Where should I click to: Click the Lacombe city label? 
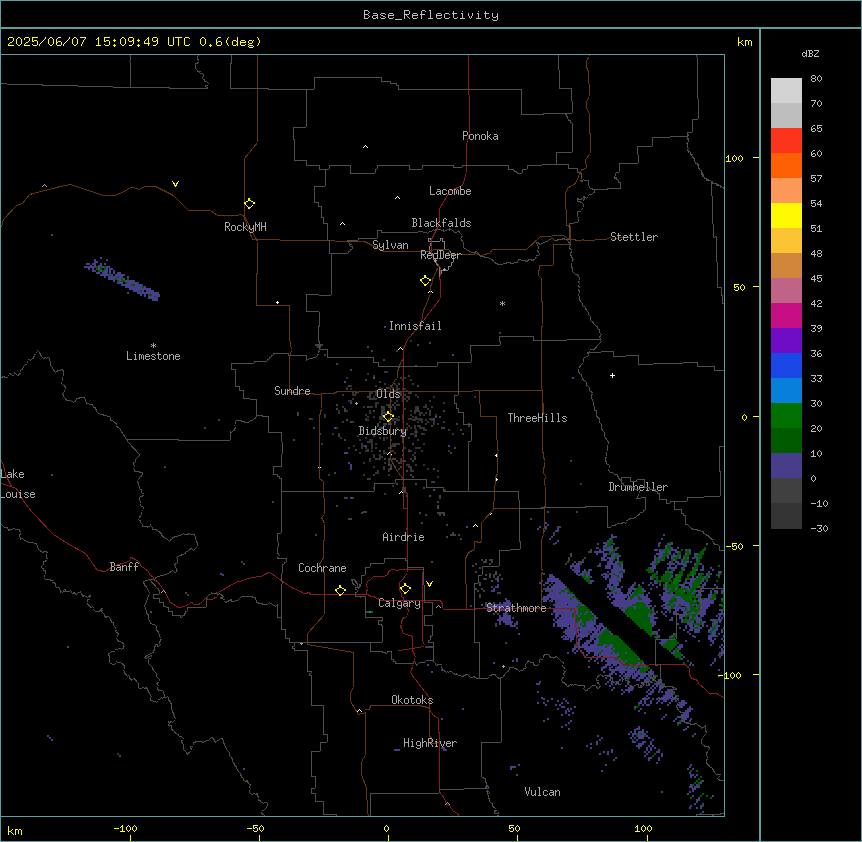pos(450,191)
